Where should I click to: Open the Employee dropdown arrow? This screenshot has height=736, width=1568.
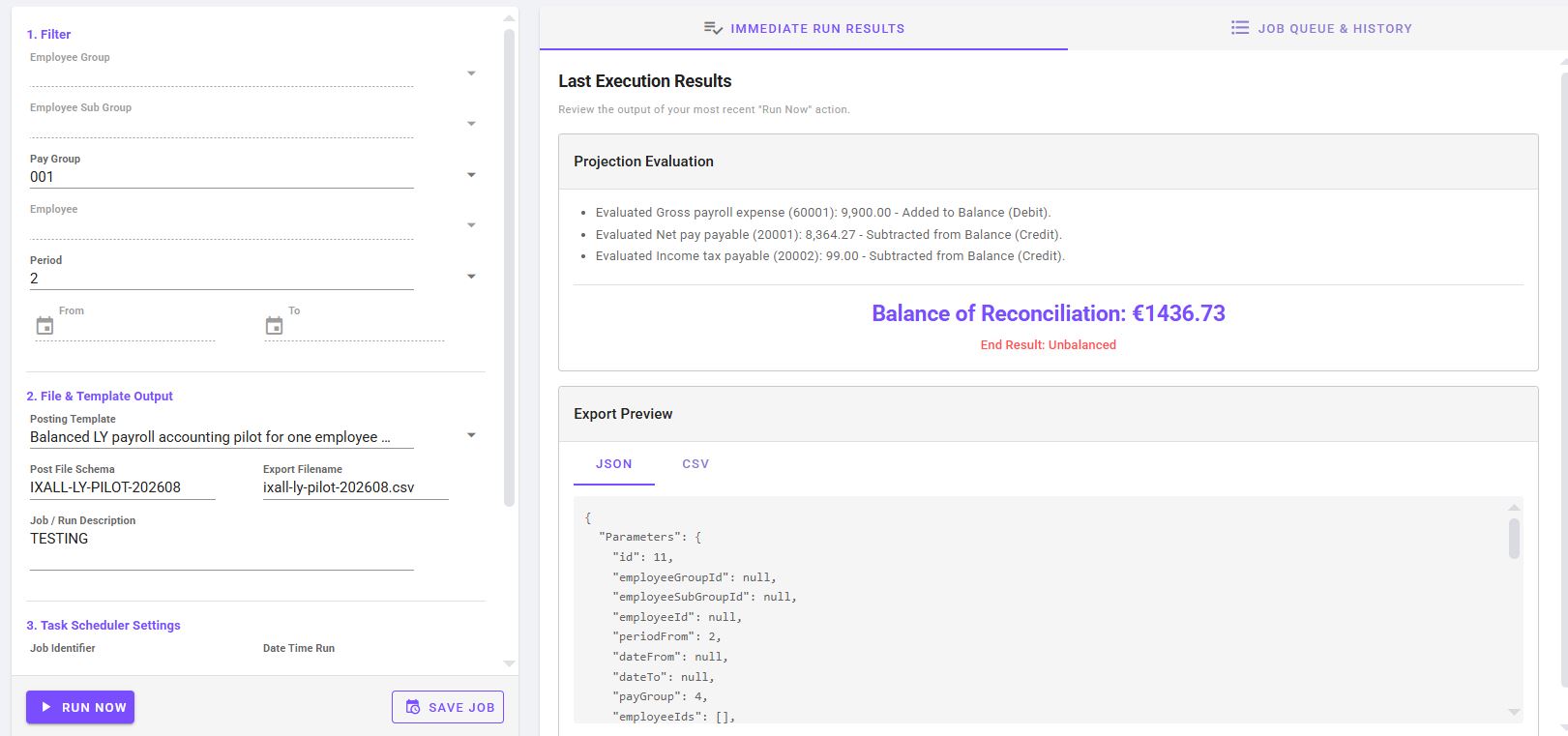(x=471, y=225)
